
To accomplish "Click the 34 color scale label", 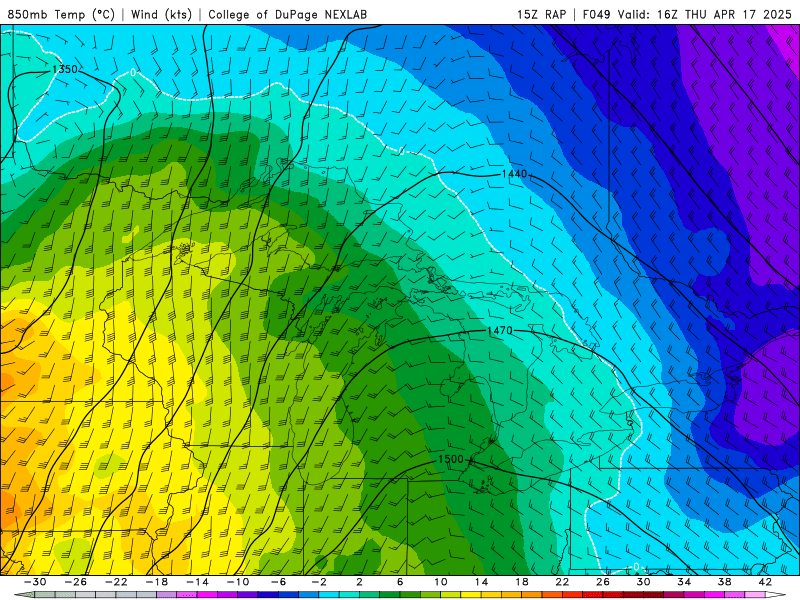I will [x=684, y=582].
